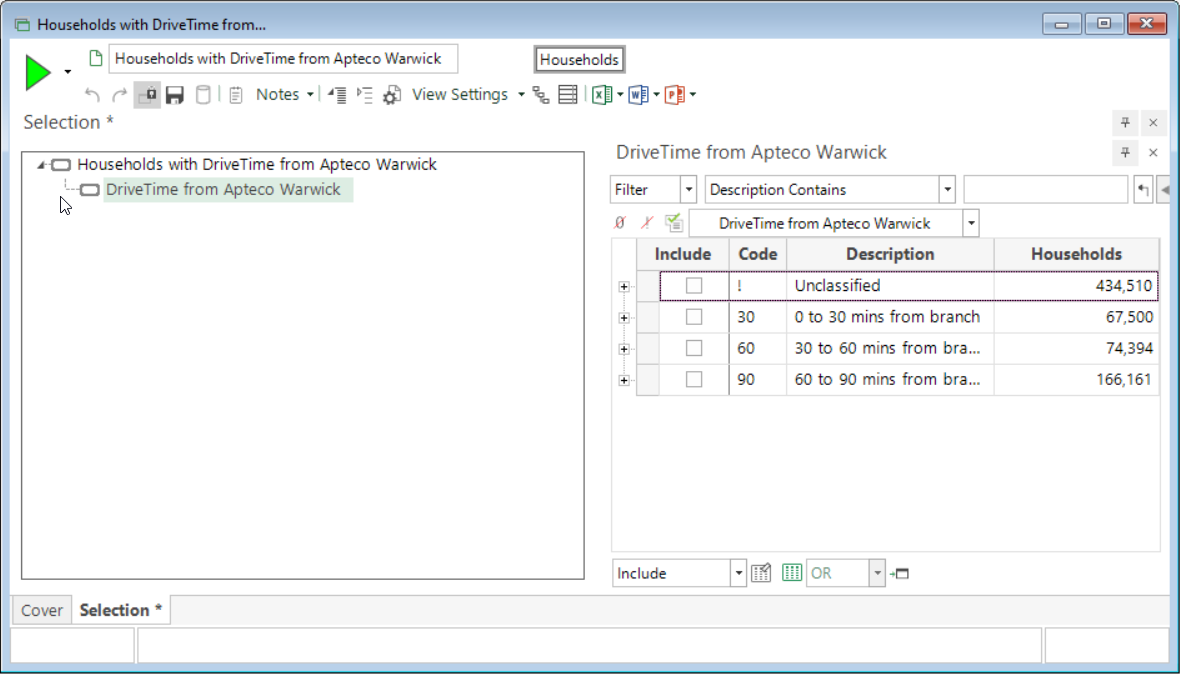Redo the last action
This screenshot has height=674, width=1180.
click(119, 95)
